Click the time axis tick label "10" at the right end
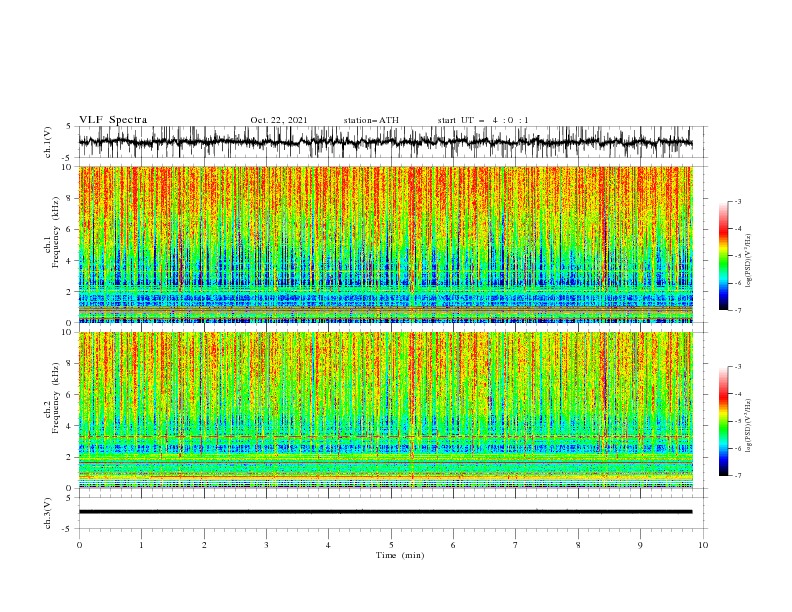Image resolution: width=792 pixels, height=612 pixels. [703, 545]
